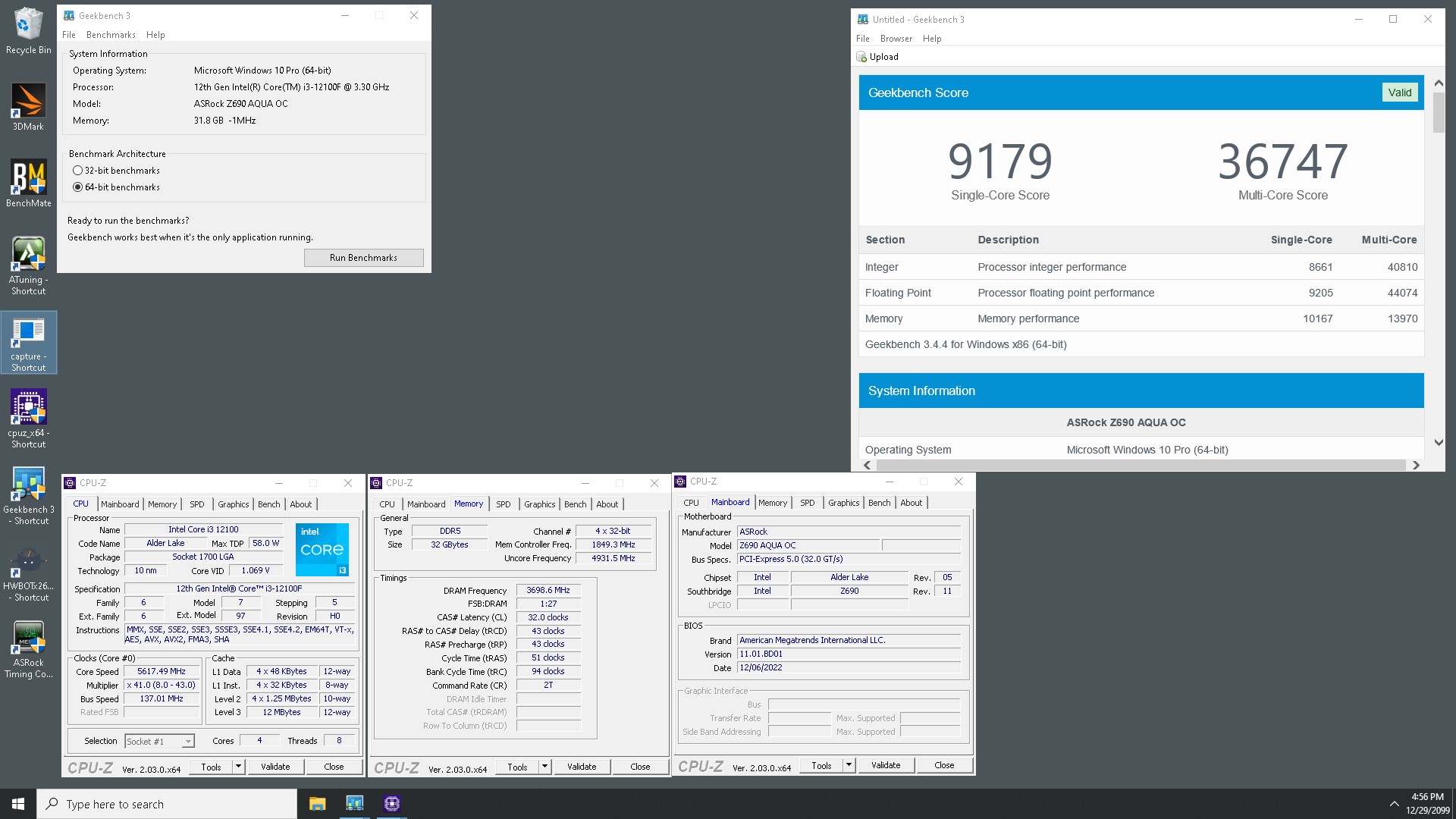Switch to Bench tab in first CPU-Z window
Screen dimensions: 1456x819
pyautogui.click(x=269, y=504)
